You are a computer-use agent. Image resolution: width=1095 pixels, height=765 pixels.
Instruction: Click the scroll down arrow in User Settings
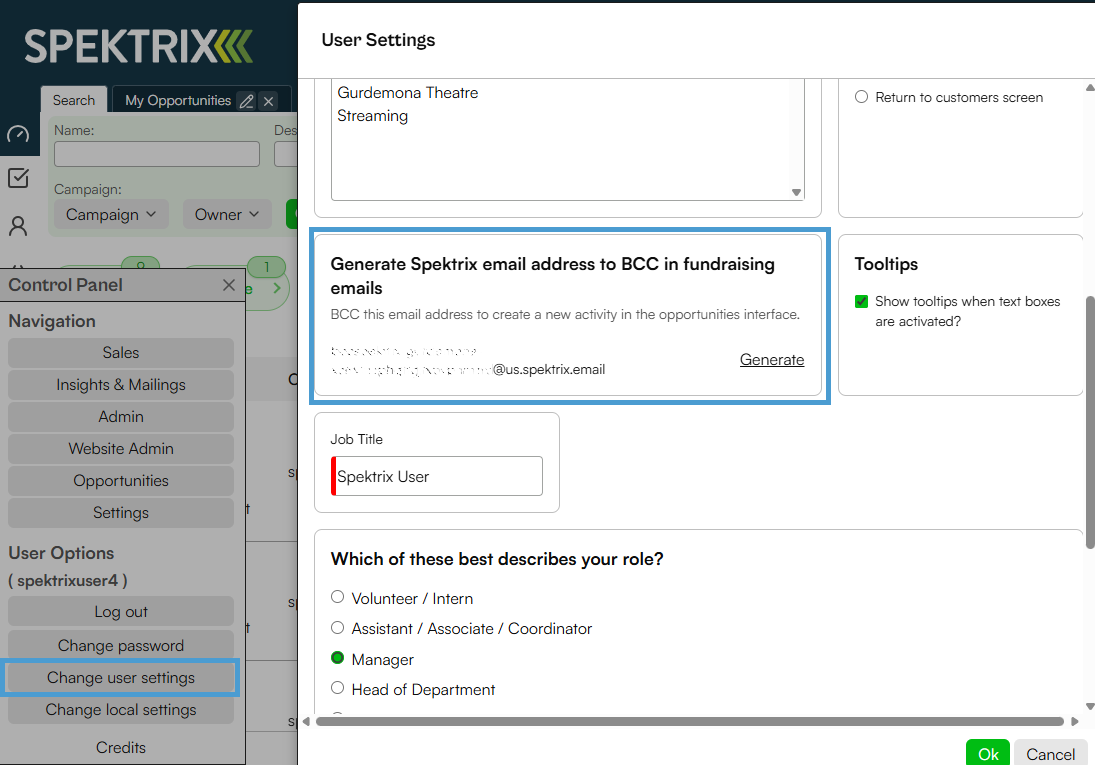click(1090, 707)
